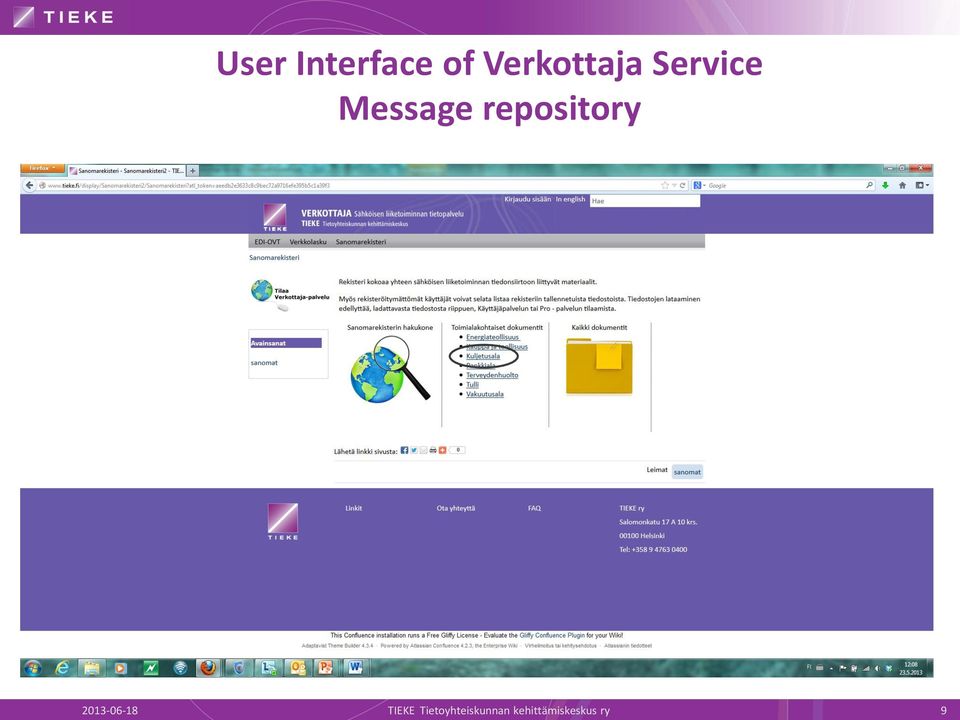Open the Windows Start orb

pos(32,668)
